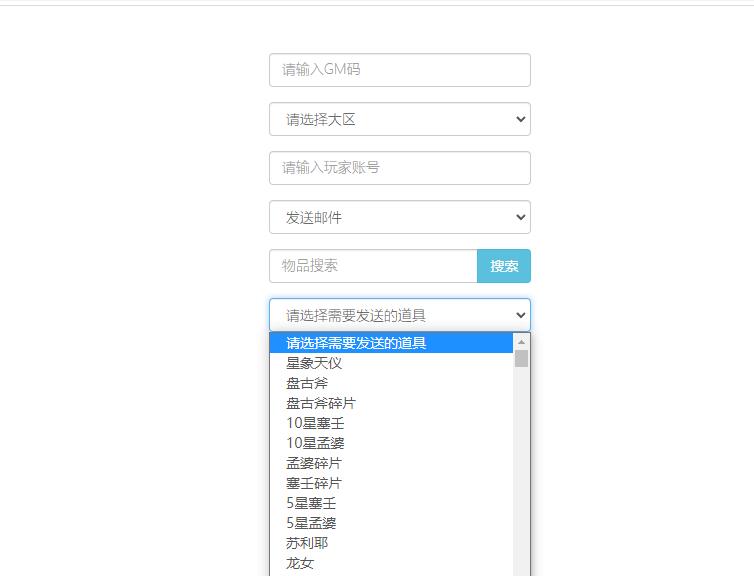This screenshot has width=754, height=576.
Task: Click the GM码 input field
Action: [399, 70]
